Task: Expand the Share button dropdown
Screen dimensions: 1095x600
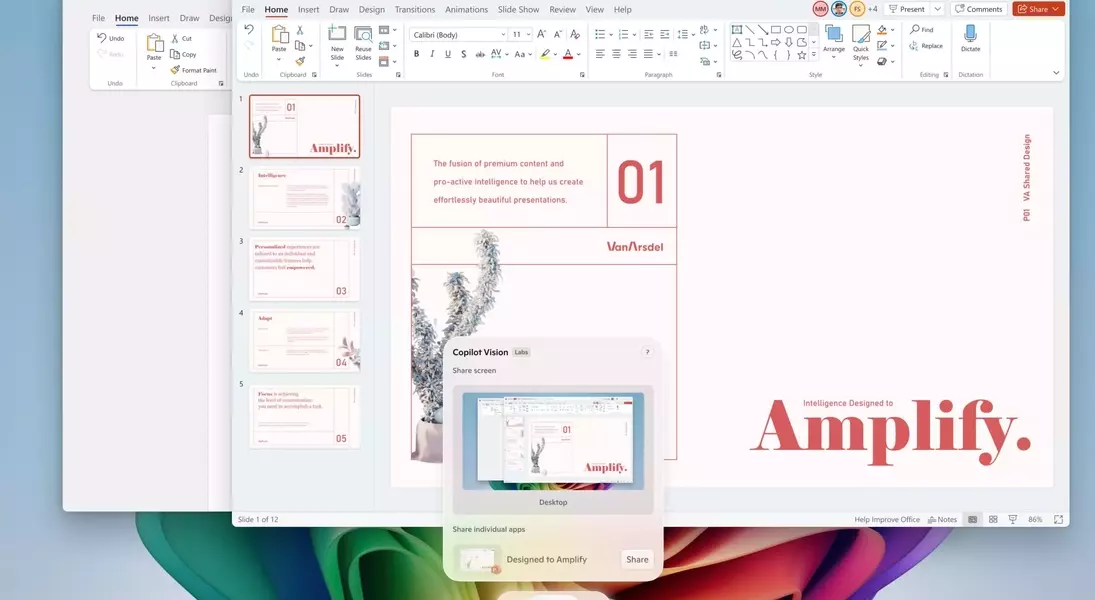Action: click(1053, 8)
